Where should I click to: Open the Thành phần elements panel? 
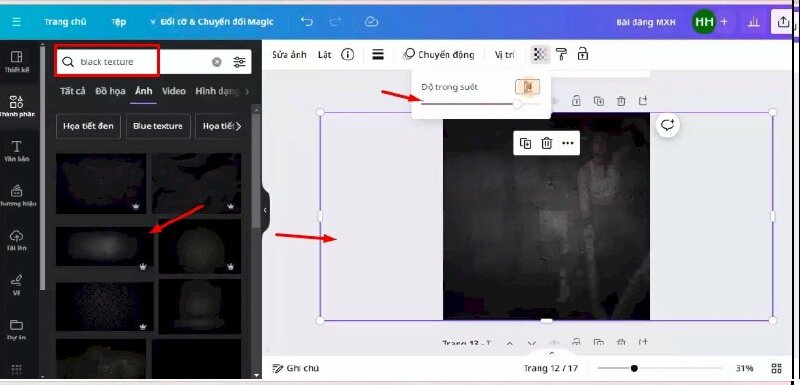point(17,106)
